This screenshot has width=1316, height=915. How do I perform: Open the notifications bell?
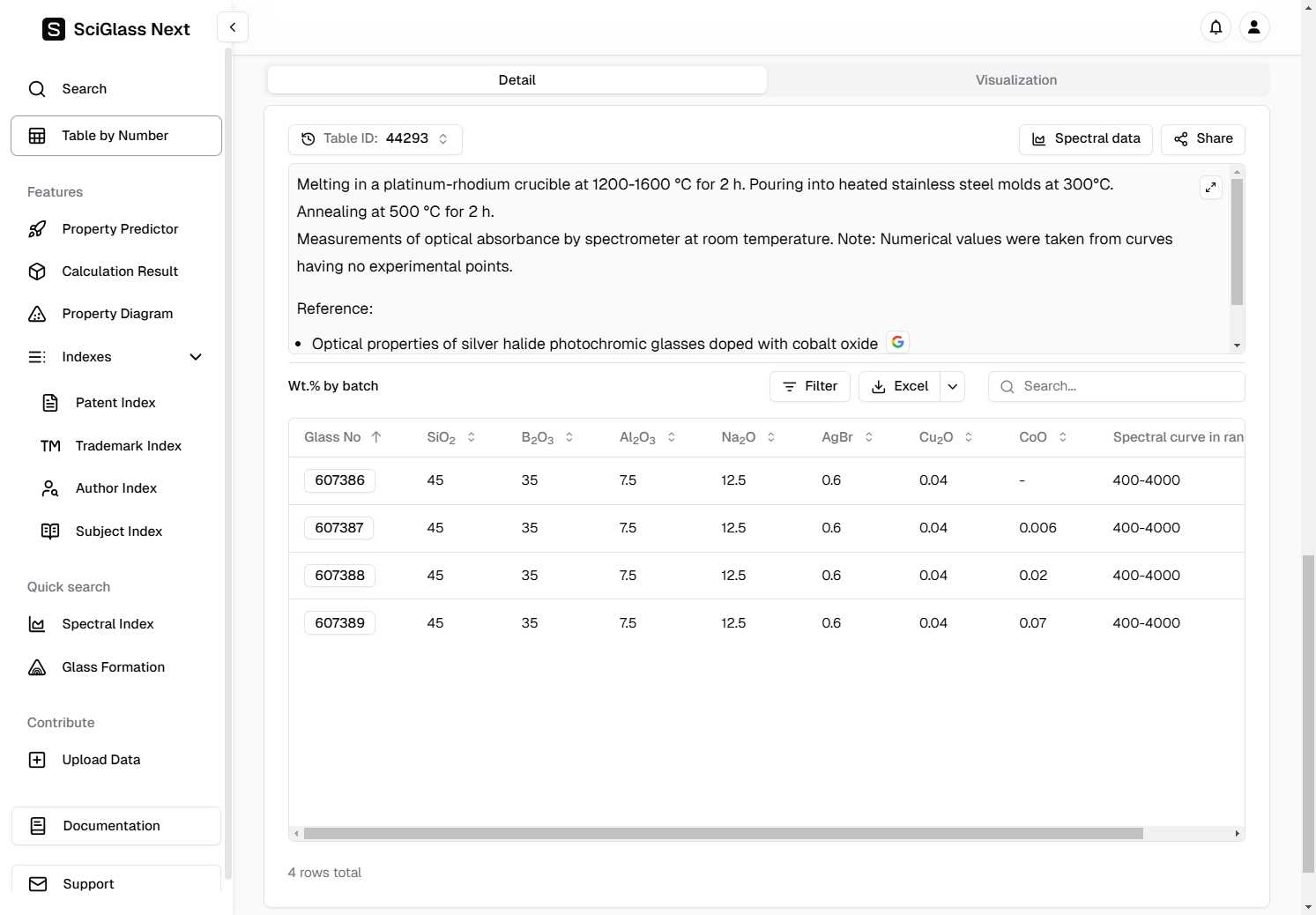pyautogui.click(x=1216, y=27)
